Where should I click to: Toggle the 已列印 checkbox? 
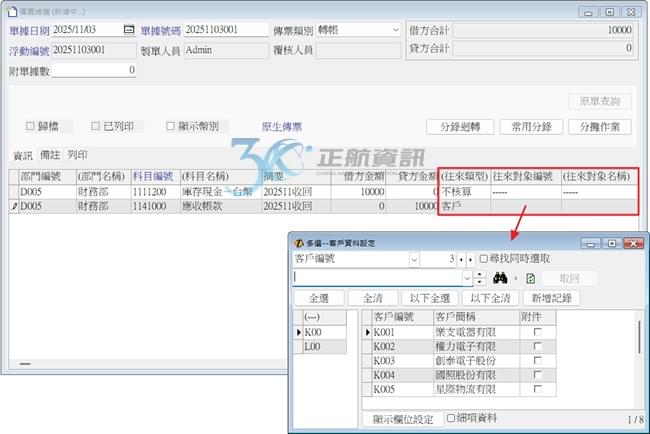[95, 126]
